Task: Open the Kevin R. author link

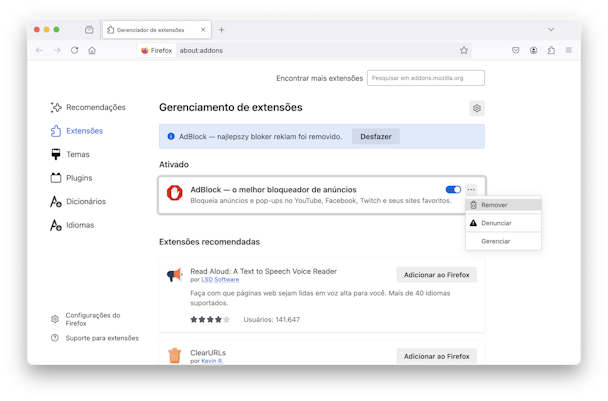Action: pos(212,361)
